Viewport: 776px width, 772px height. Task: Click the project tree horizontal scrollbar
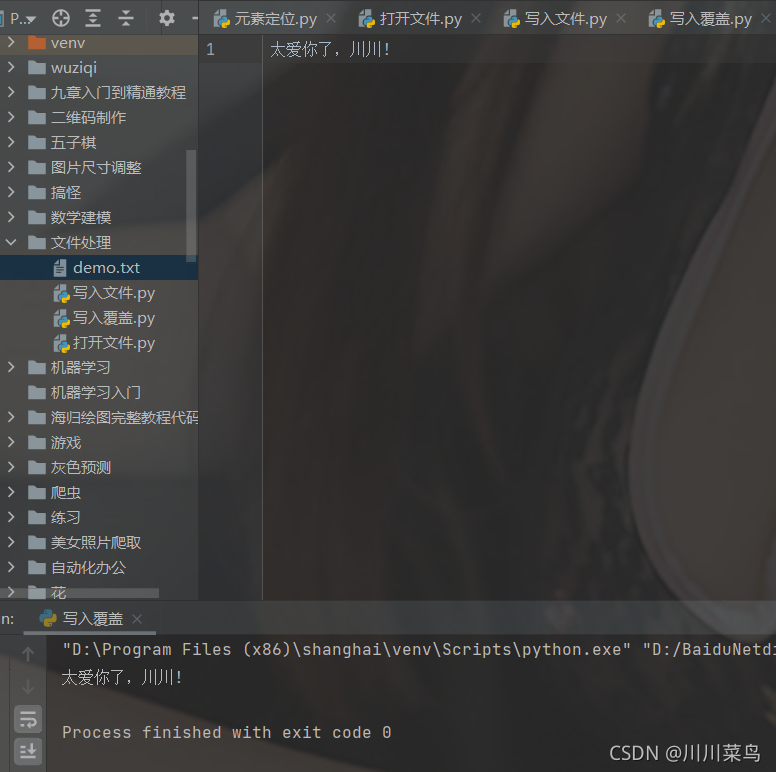(79, 592)
